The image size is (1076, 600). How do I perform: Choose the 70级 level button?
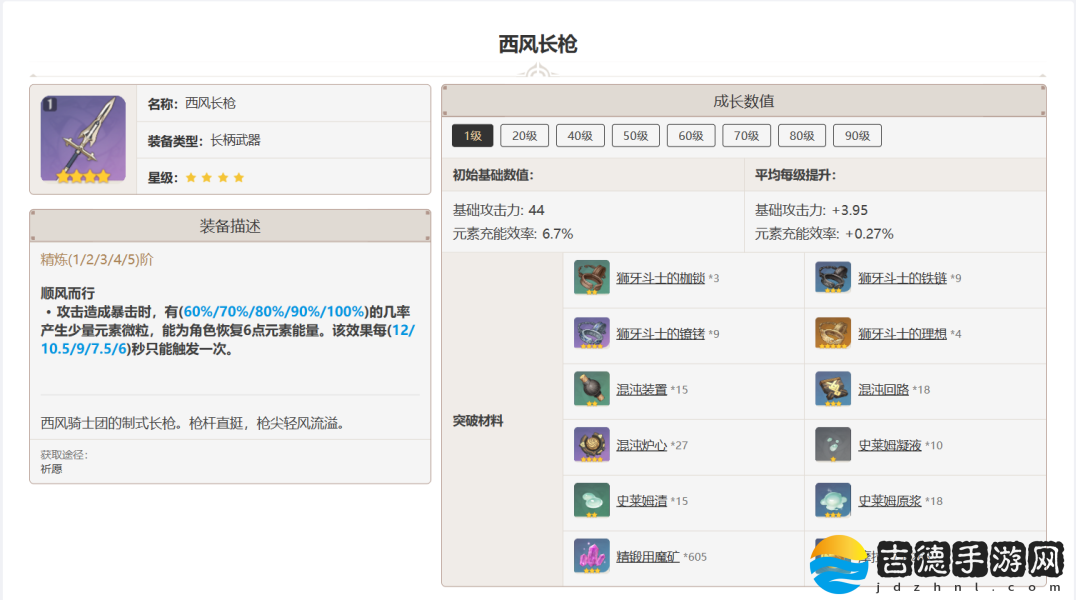coord(746,136)
